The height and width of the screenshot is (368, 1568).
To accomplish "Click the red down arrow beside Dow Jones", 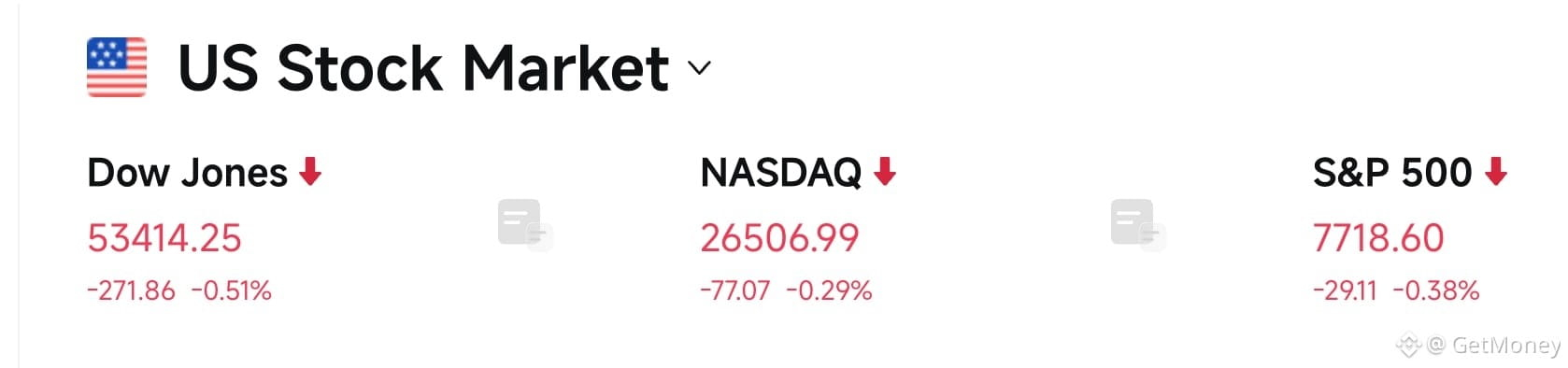I will 310,172.
